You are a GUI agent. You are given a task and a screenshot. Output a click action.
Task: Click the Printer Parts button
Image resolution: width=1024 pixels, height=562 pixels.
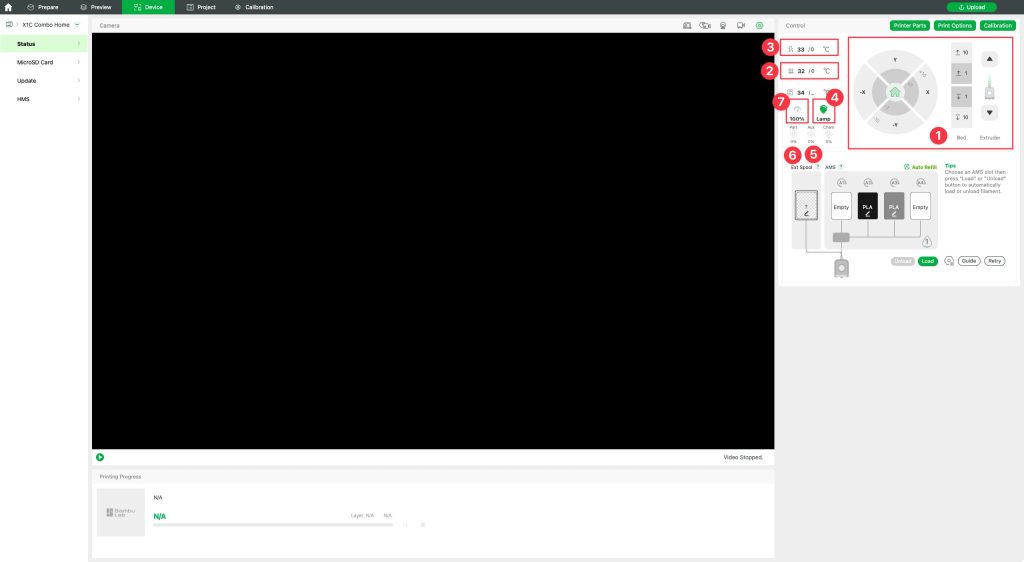pos(909,25)
